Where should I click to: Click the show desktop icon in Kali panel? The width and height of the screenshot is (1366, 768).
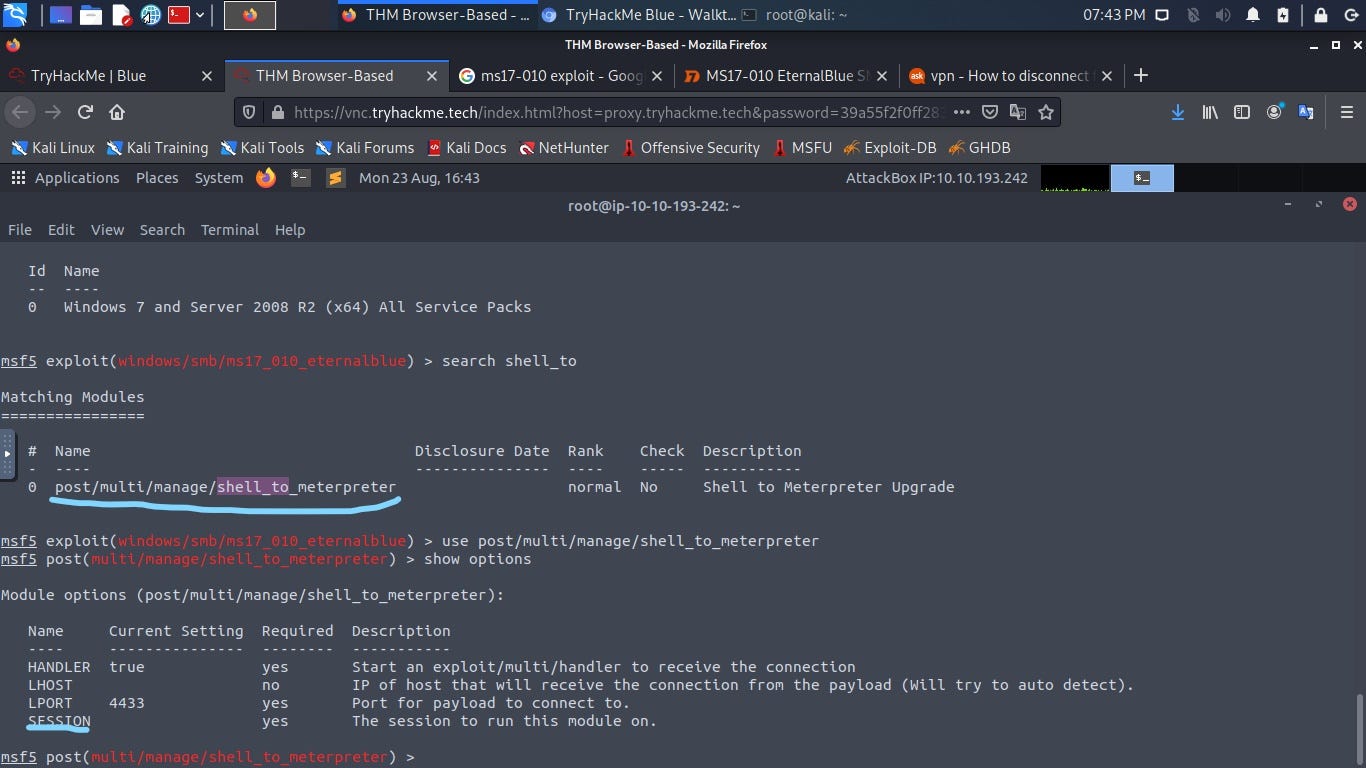click(x=60, y=15)
